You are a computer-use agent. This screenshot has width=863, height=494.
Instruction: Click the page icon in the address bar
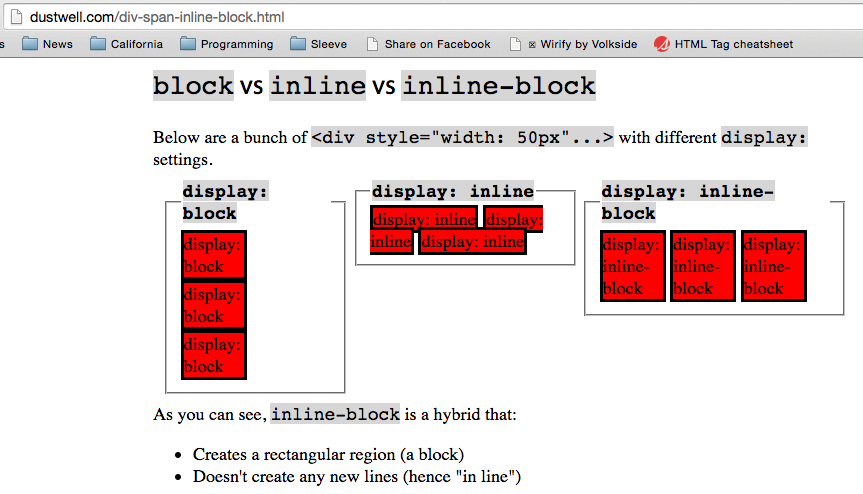(15, 17)
